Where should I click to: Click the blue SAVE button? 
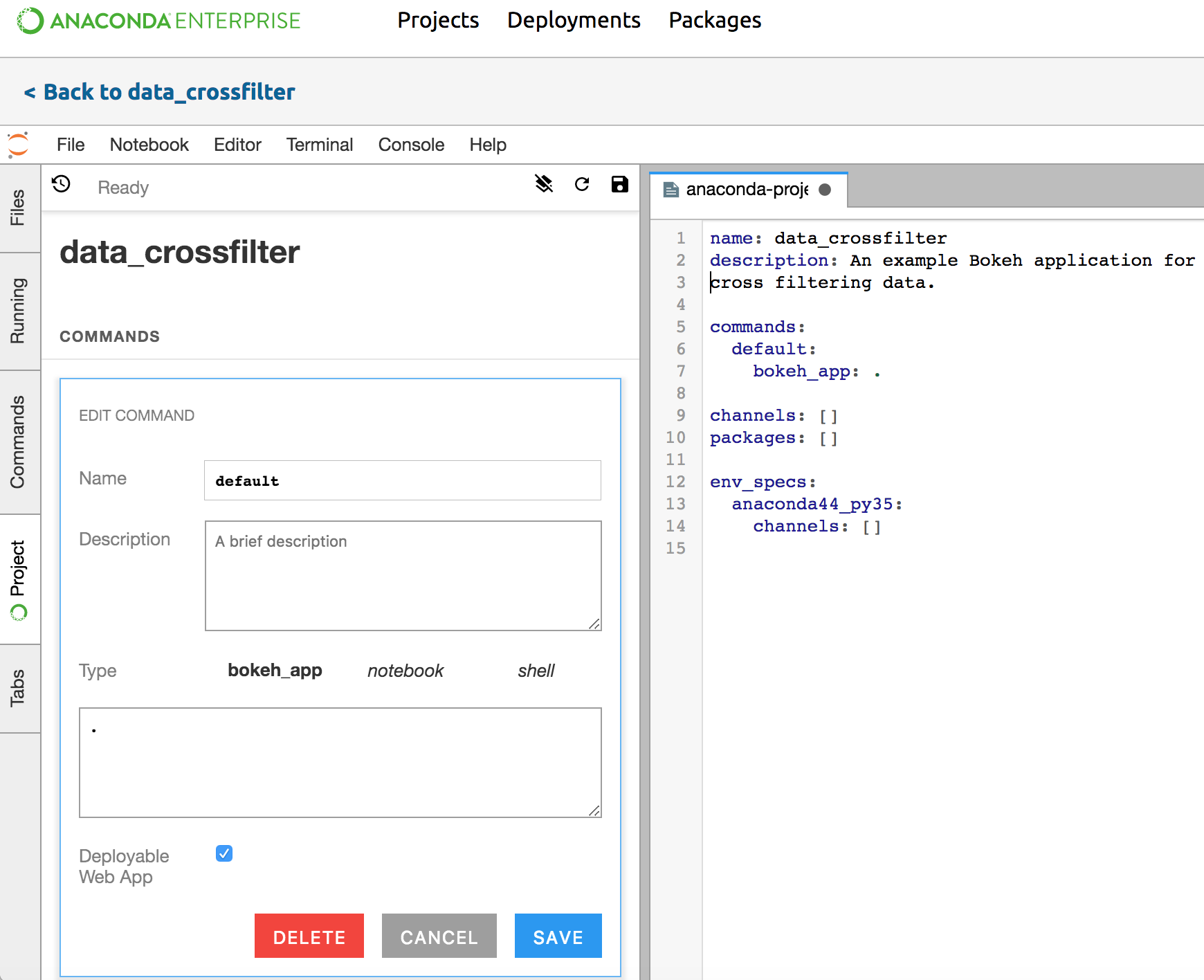click(x=558, y=936)
